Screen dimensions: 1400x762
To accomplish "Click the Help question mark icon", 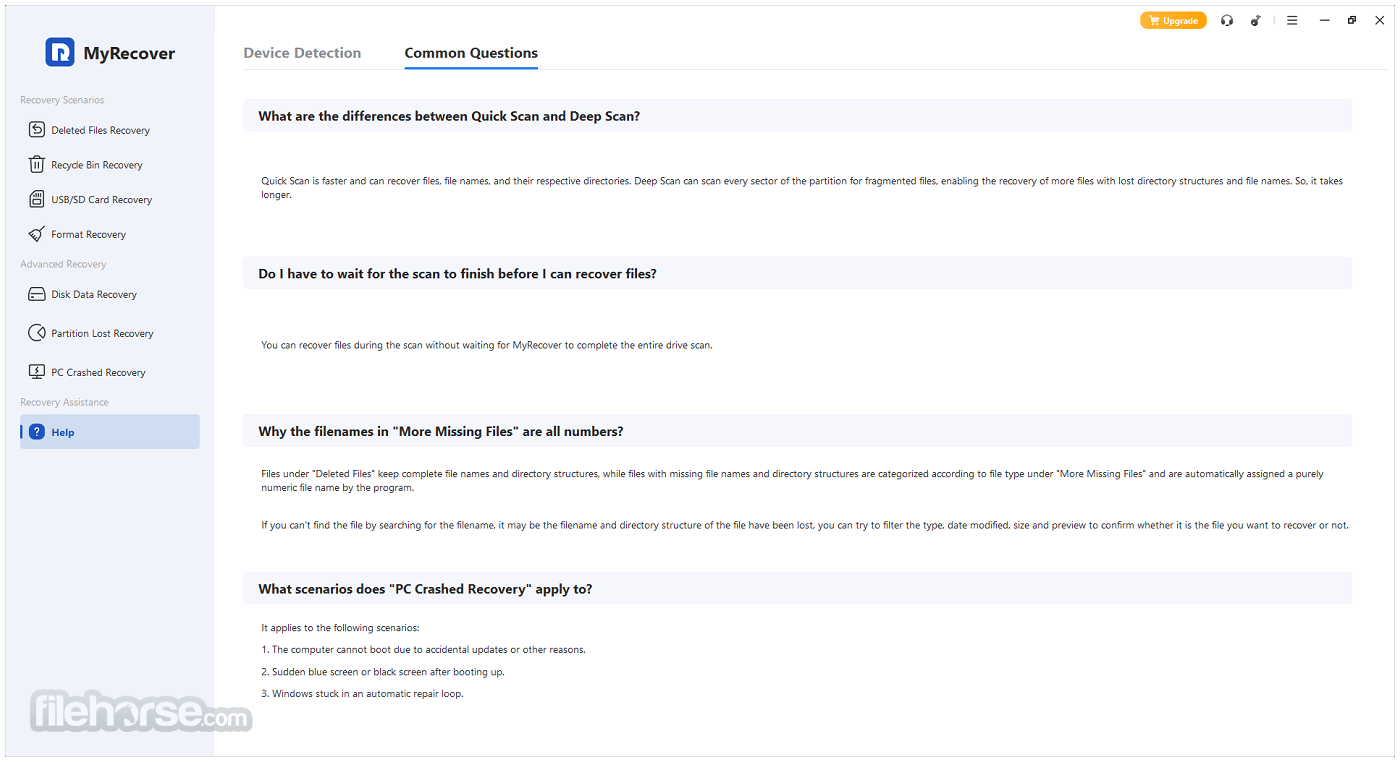I will click(37, 432).
